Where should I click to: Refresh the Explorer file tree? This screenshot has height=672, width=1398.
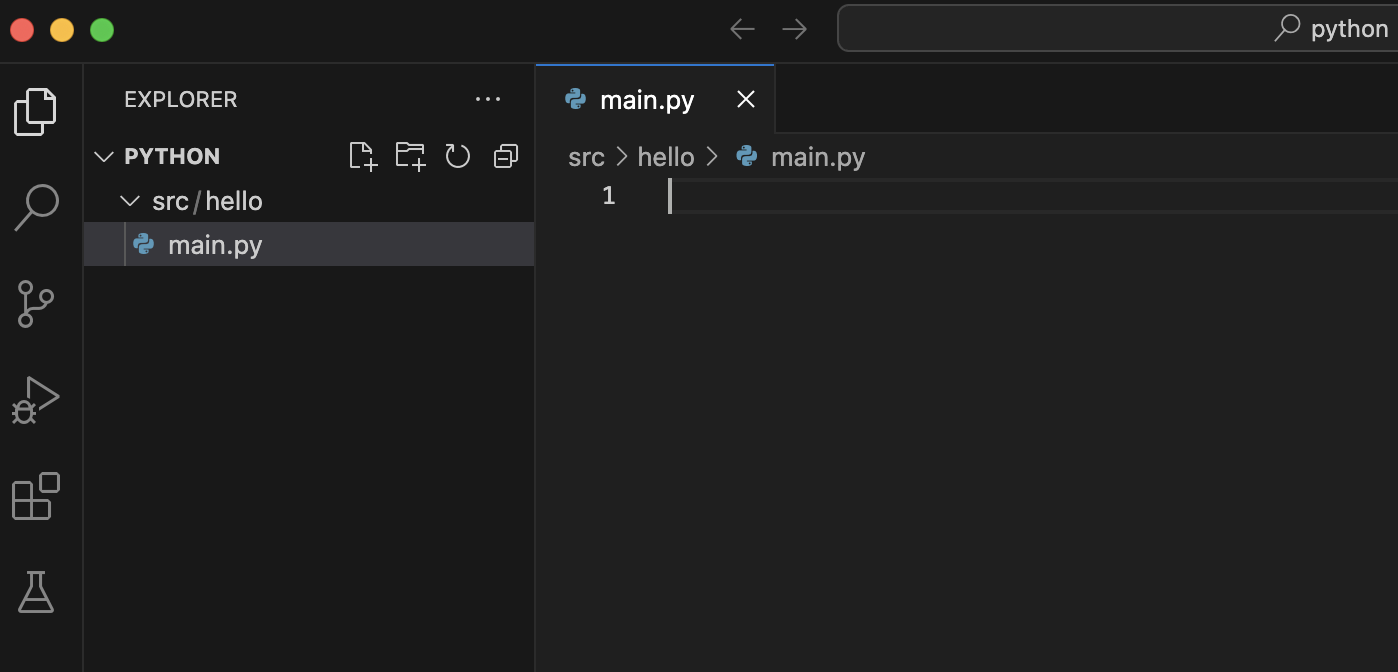click(458, 156)
